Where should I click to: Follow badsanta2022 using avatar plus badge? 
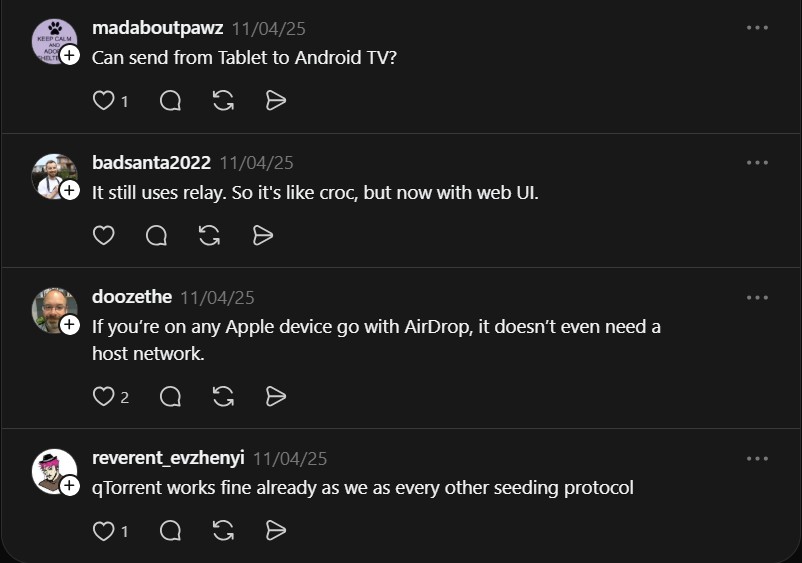tap(70, 190)
